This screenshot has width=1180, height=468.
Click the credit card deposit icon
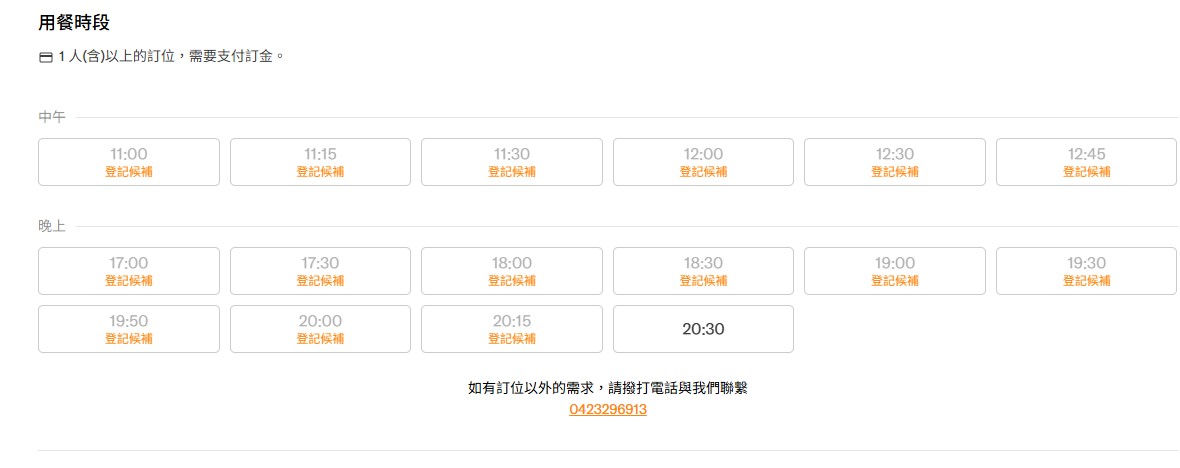coord(45,57)
